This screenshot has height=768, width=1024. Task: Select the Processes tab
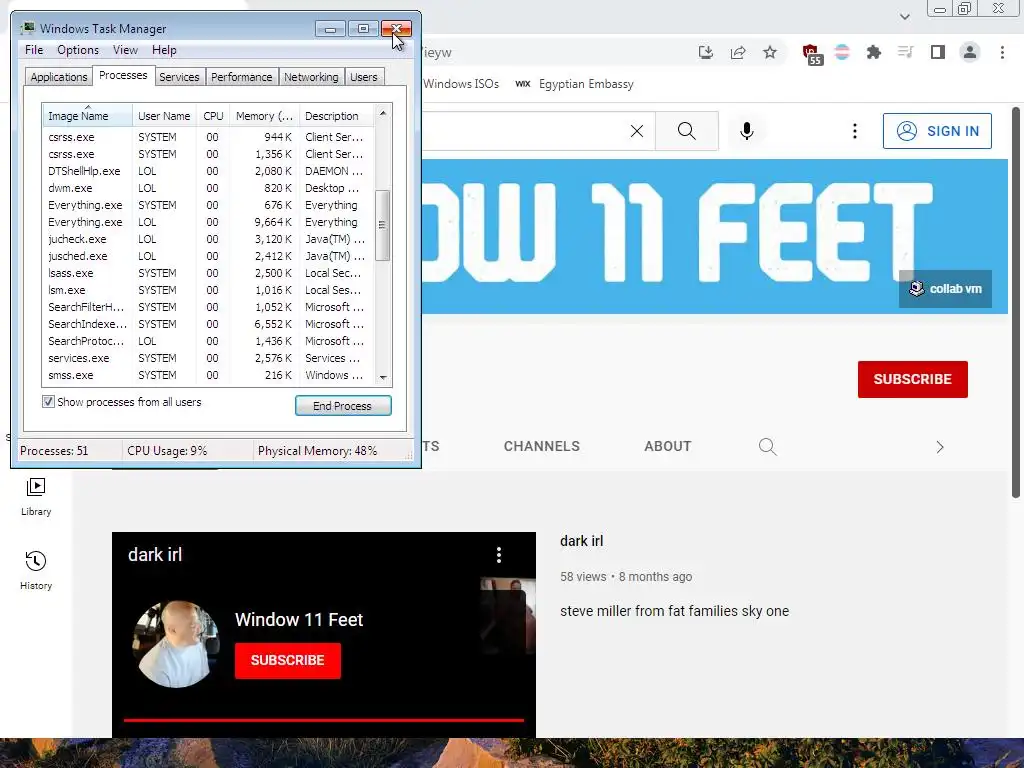(x=123, y=76)
